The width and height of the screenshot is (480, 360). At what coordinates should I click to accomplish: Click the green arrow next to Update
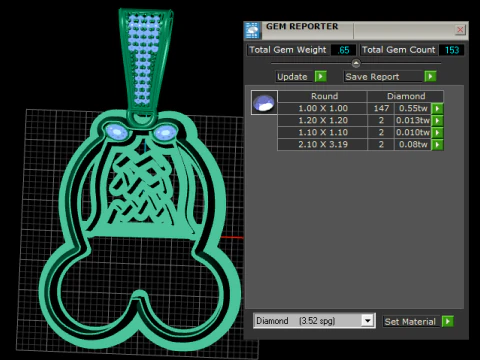(x=321, y=76)
